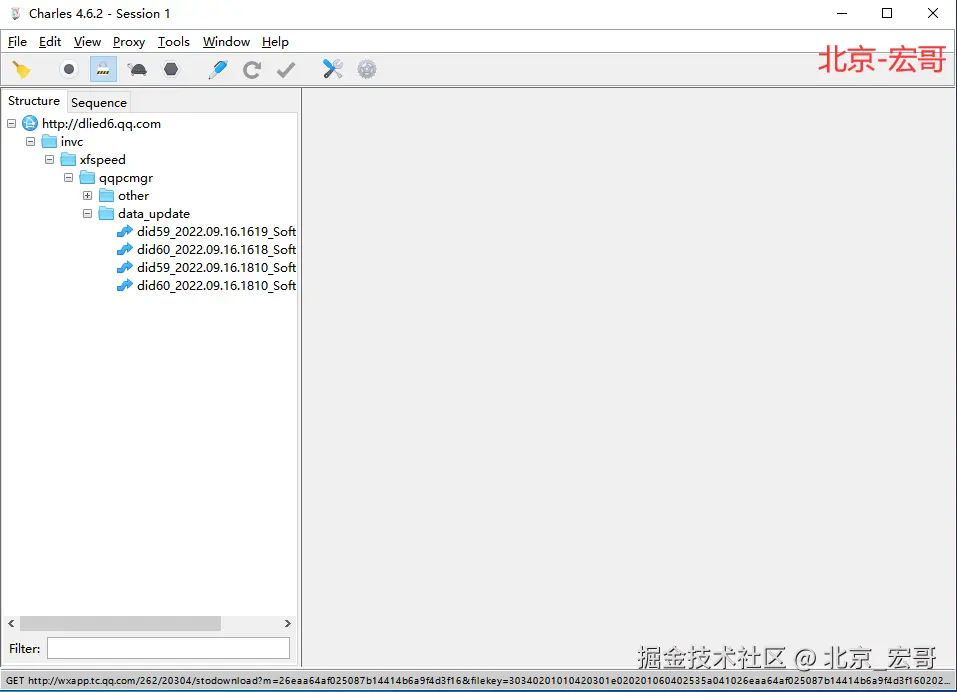Viewport: 957px width, 692px height.
Task: Select request did59_2022.09.16.1810_Soft
Action: point(206,268)
